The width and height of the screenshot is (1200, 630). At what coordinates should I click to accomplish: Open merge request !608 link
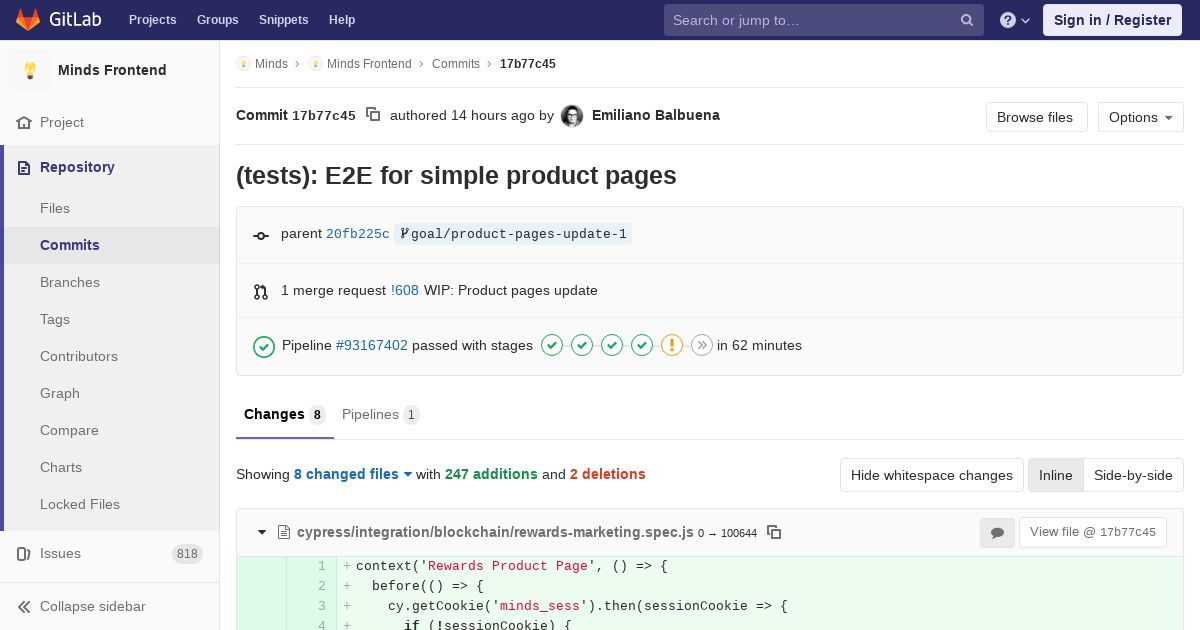pyautogui.click(x=405, y=290)
